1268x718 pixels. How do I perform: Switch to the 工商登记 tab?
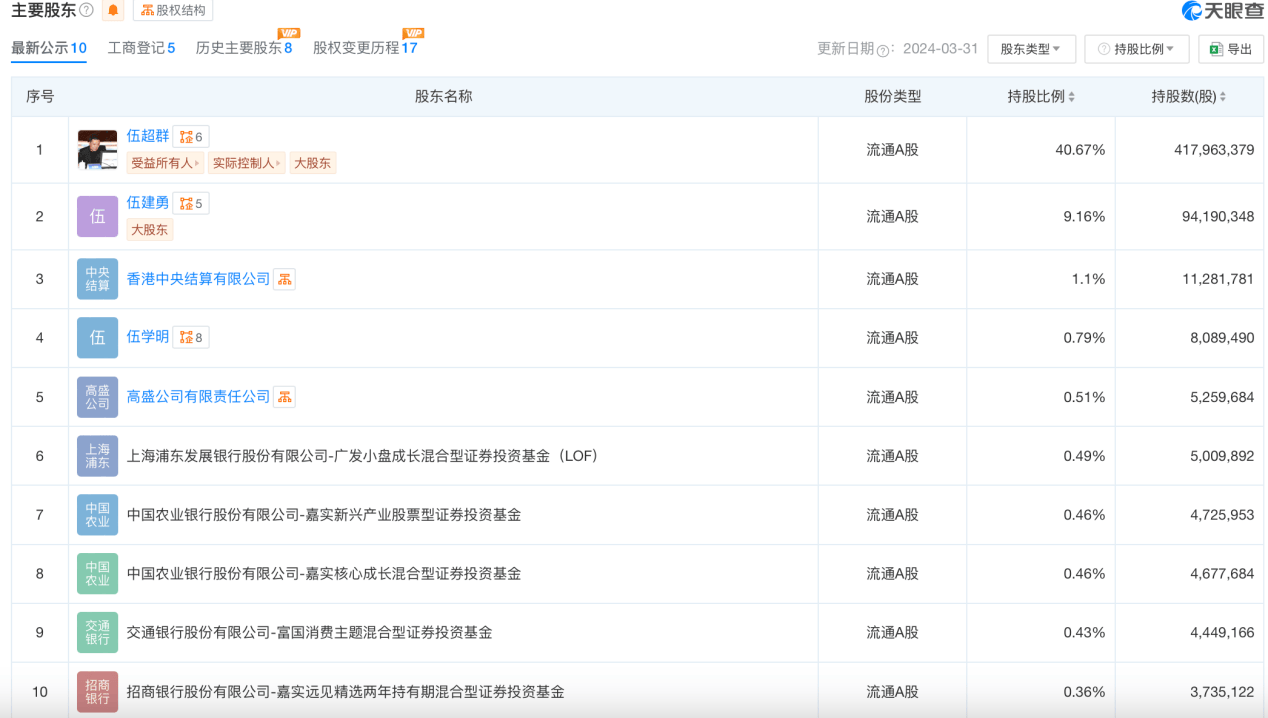(x=141, y=48)
